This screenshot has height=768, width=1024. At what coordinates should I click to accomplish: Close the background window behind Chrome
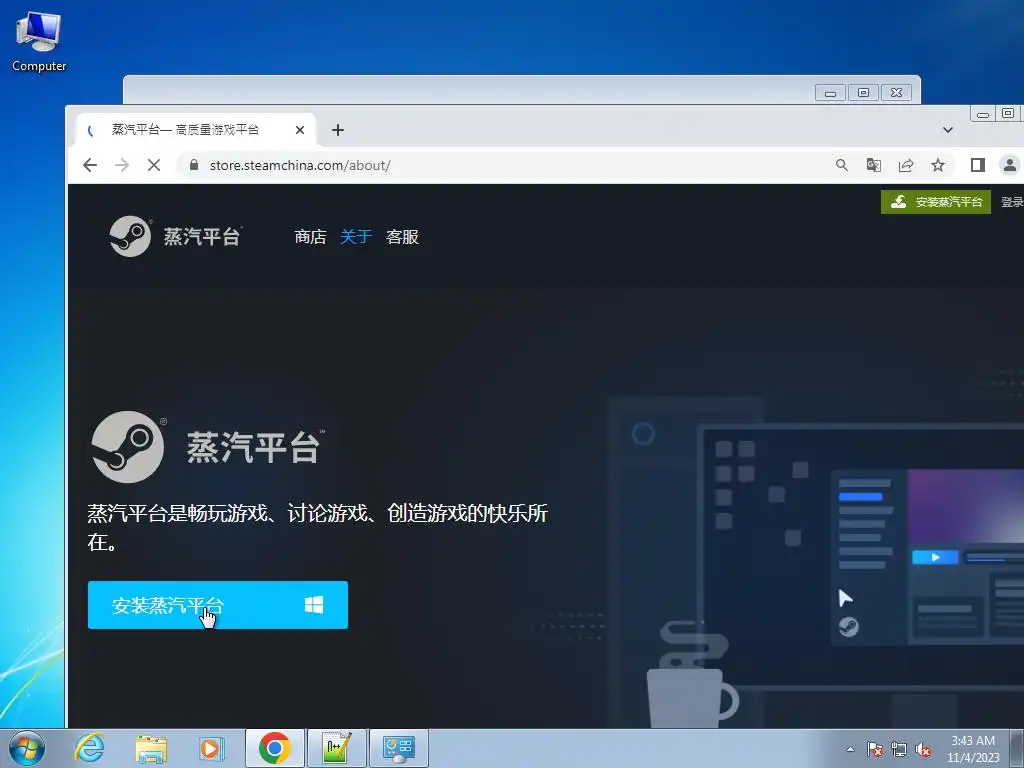[x=897, y=93]
